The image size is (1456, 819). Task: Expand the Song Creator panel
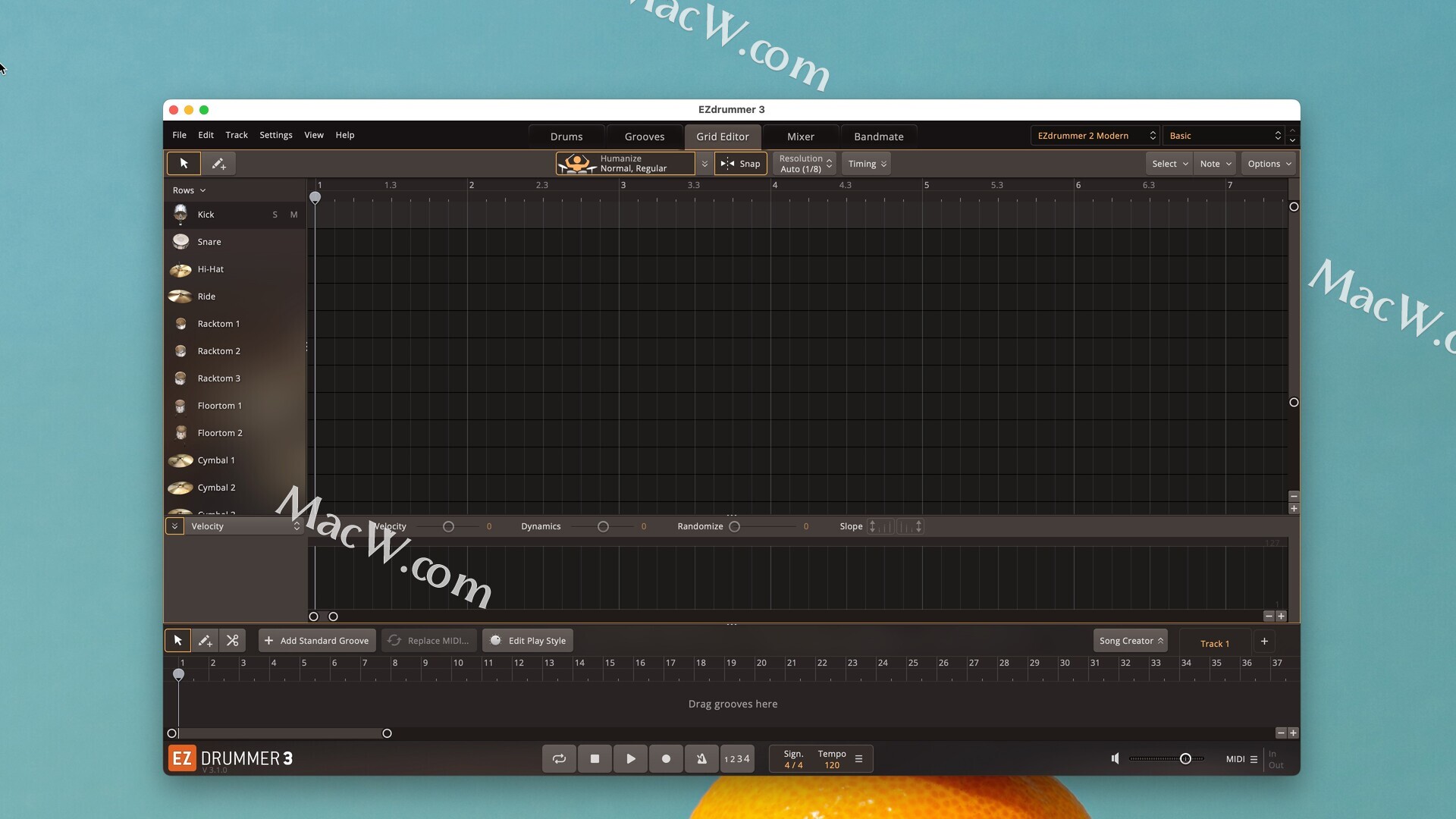tap(1130, 641)
